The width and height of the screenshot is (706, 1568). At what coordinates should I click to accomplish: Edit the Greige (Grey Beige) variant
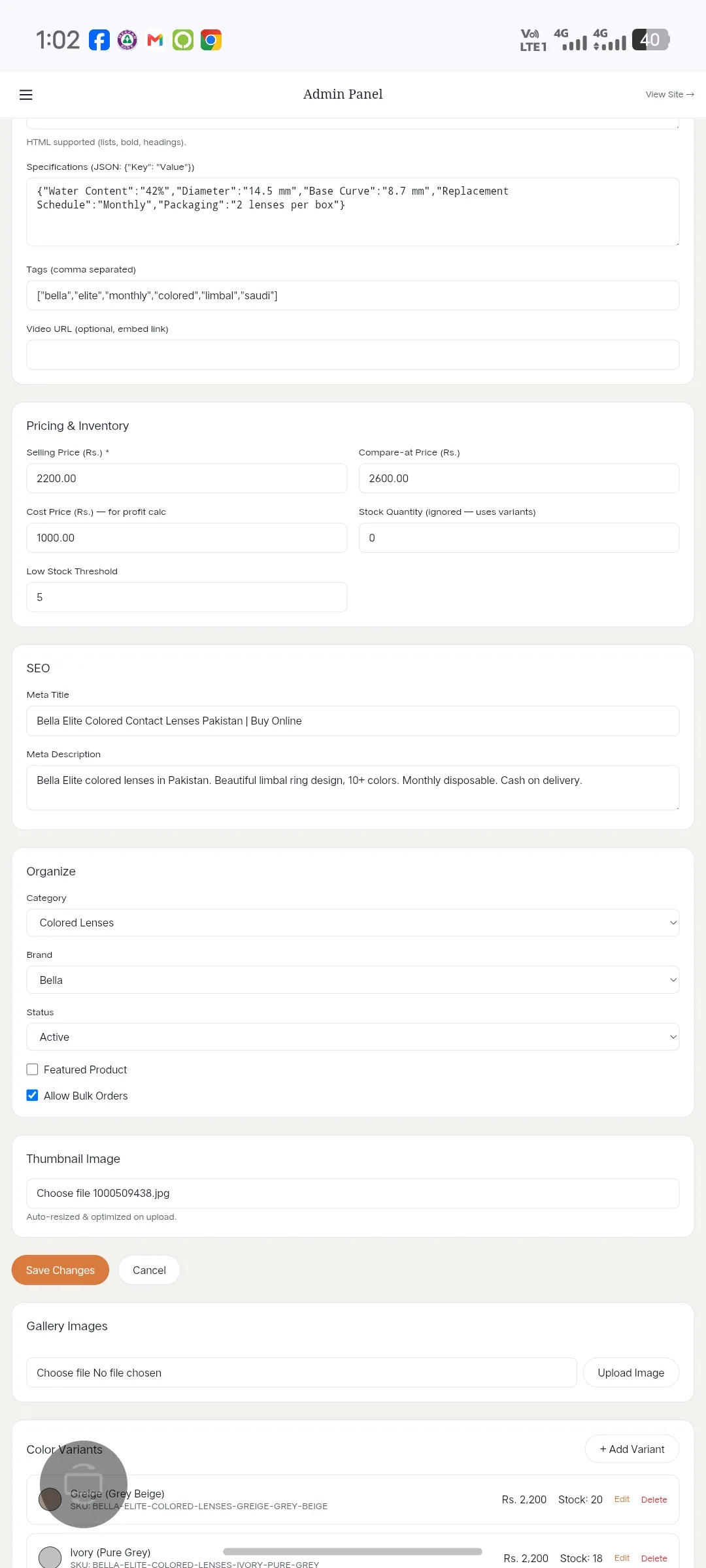click(622, 1499)
